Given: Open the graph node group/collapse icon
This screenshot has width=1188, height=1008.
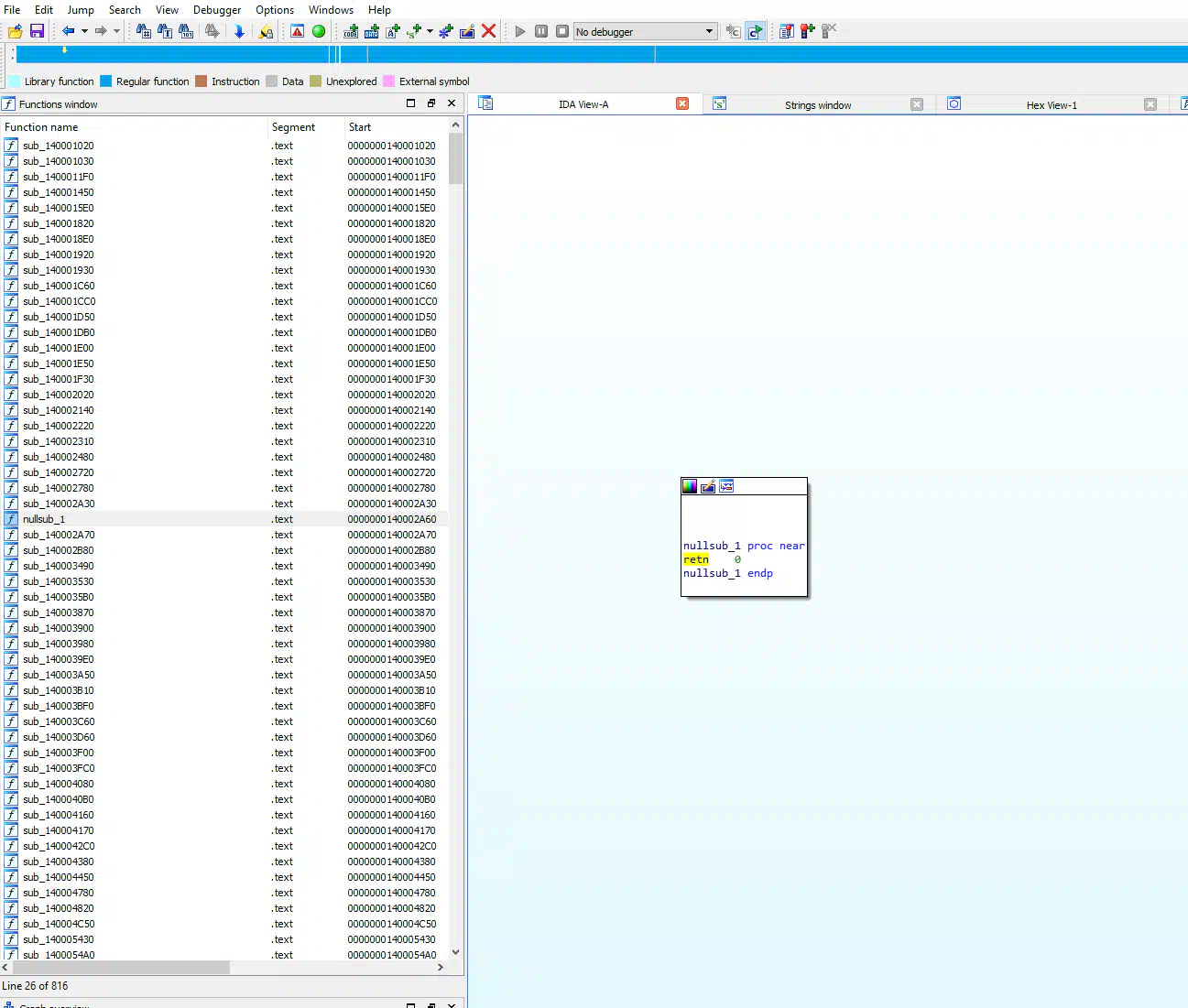Looking at the screenshot, I should tap(726, 486).
